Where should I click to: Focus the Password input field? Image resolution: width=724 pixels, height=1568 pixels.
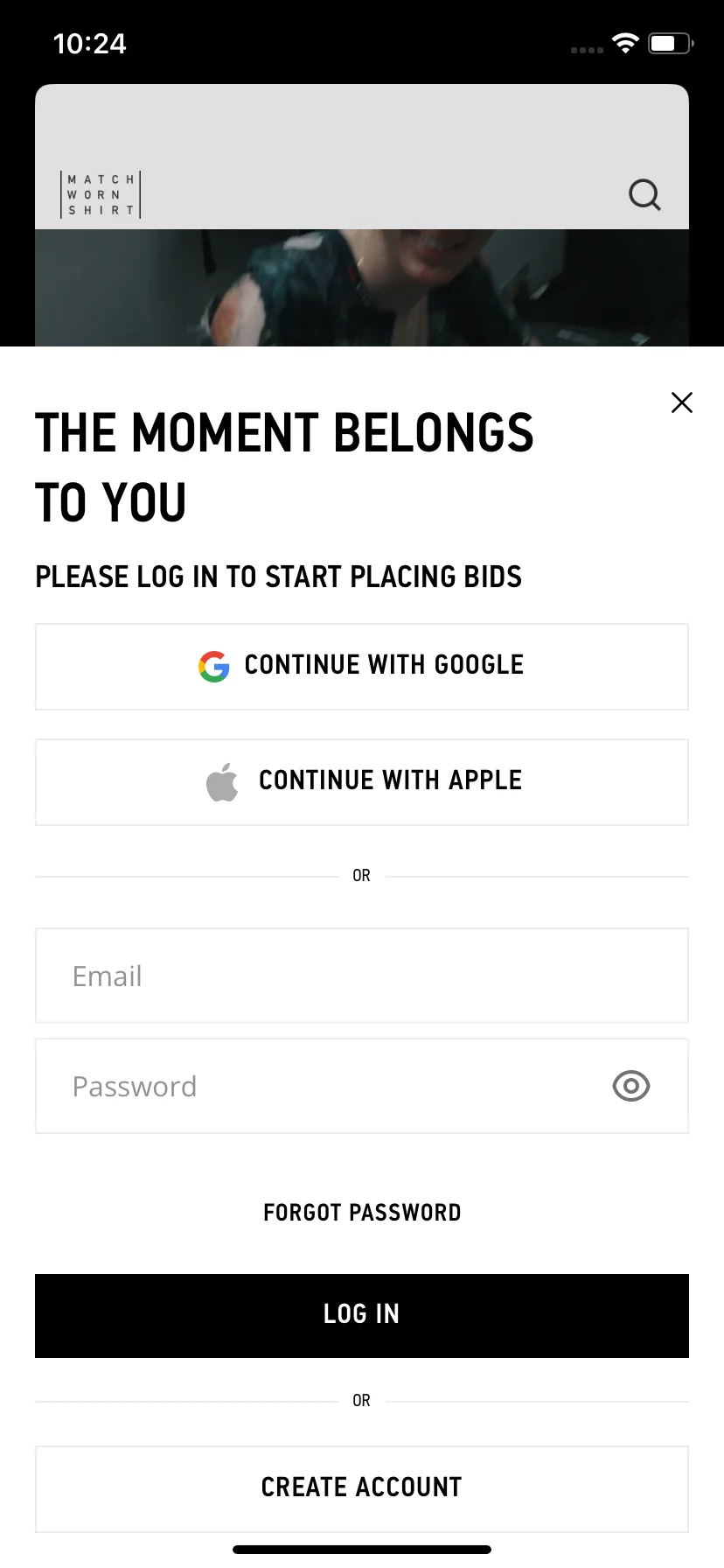(x=362, y=1086)
